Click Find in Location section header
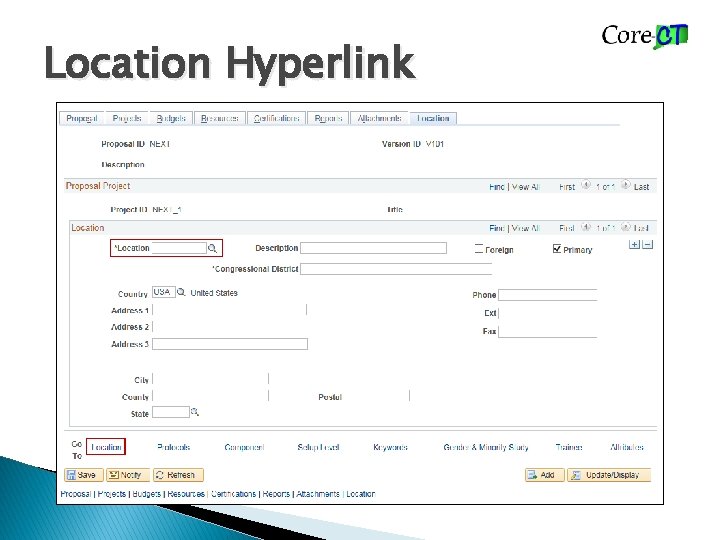720x540 pixels. (x=497, y=228)
